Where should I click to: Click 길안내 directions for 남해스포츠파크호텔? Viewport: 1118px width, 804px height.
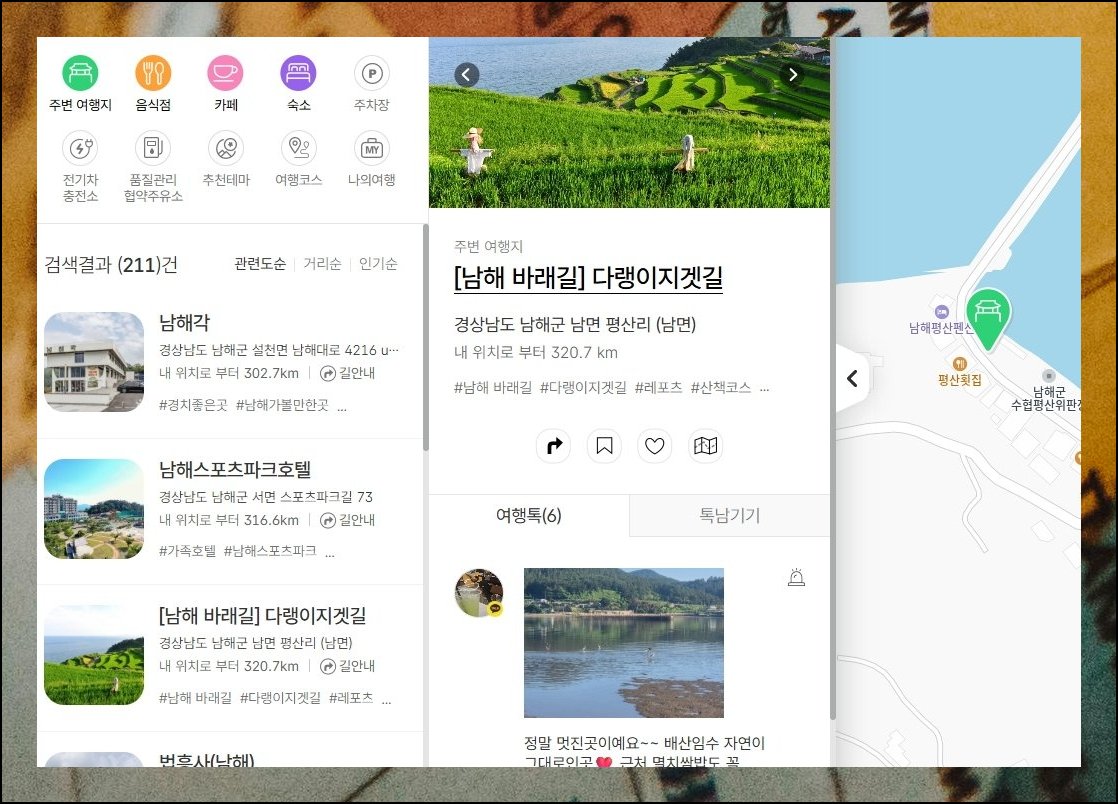coord(347,520)
